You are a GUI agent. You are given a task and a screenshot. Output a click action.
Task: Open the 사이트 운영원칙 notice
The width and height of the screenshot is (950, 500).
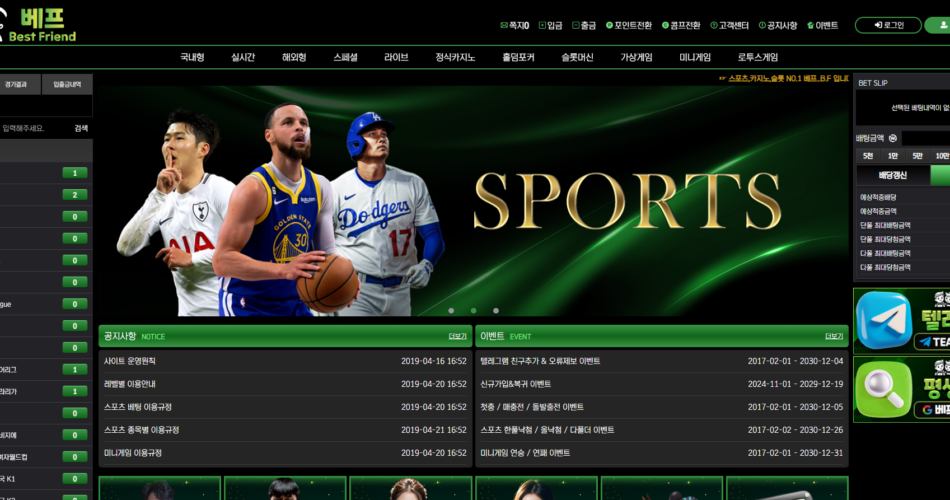click(x=130, y=361)
